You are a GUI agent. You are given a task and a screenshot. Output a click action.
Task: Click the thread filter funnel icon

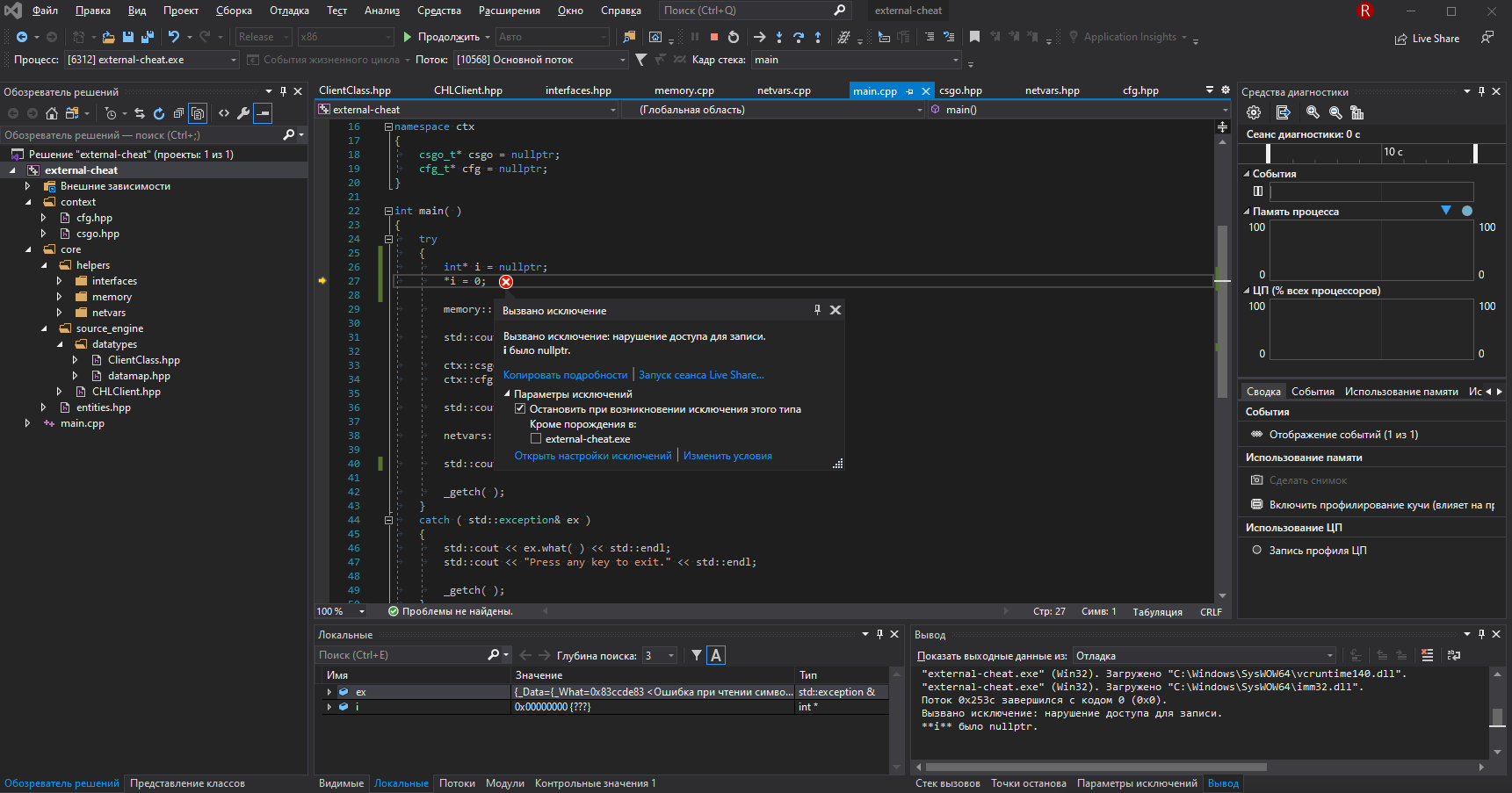pos(641,60)
